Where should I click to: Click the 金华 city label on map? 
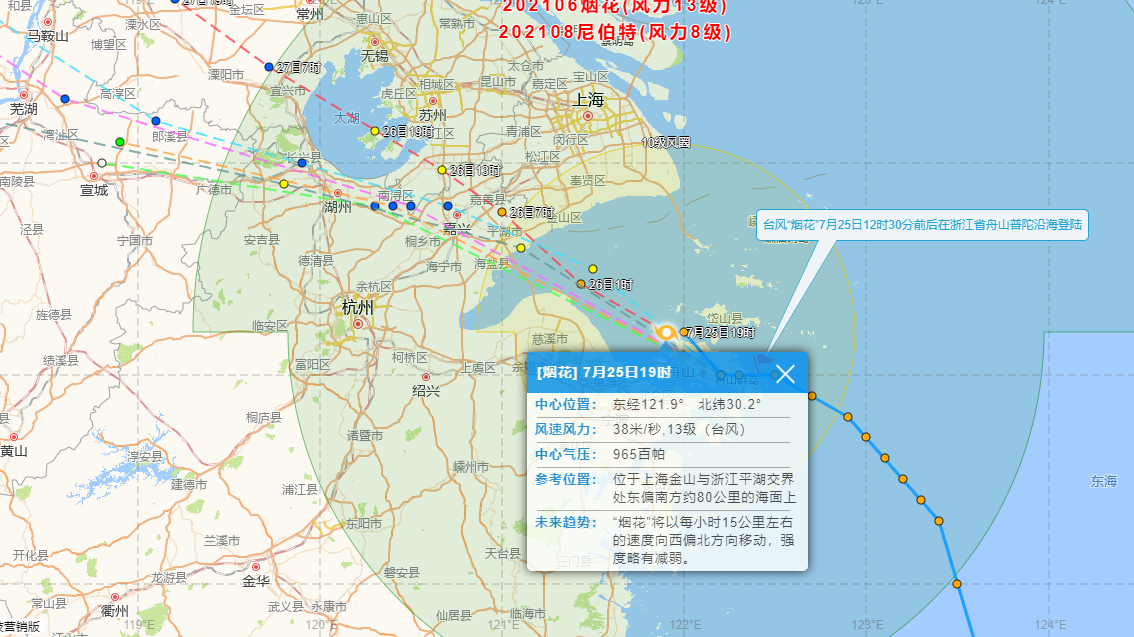[x=256, y=581]
